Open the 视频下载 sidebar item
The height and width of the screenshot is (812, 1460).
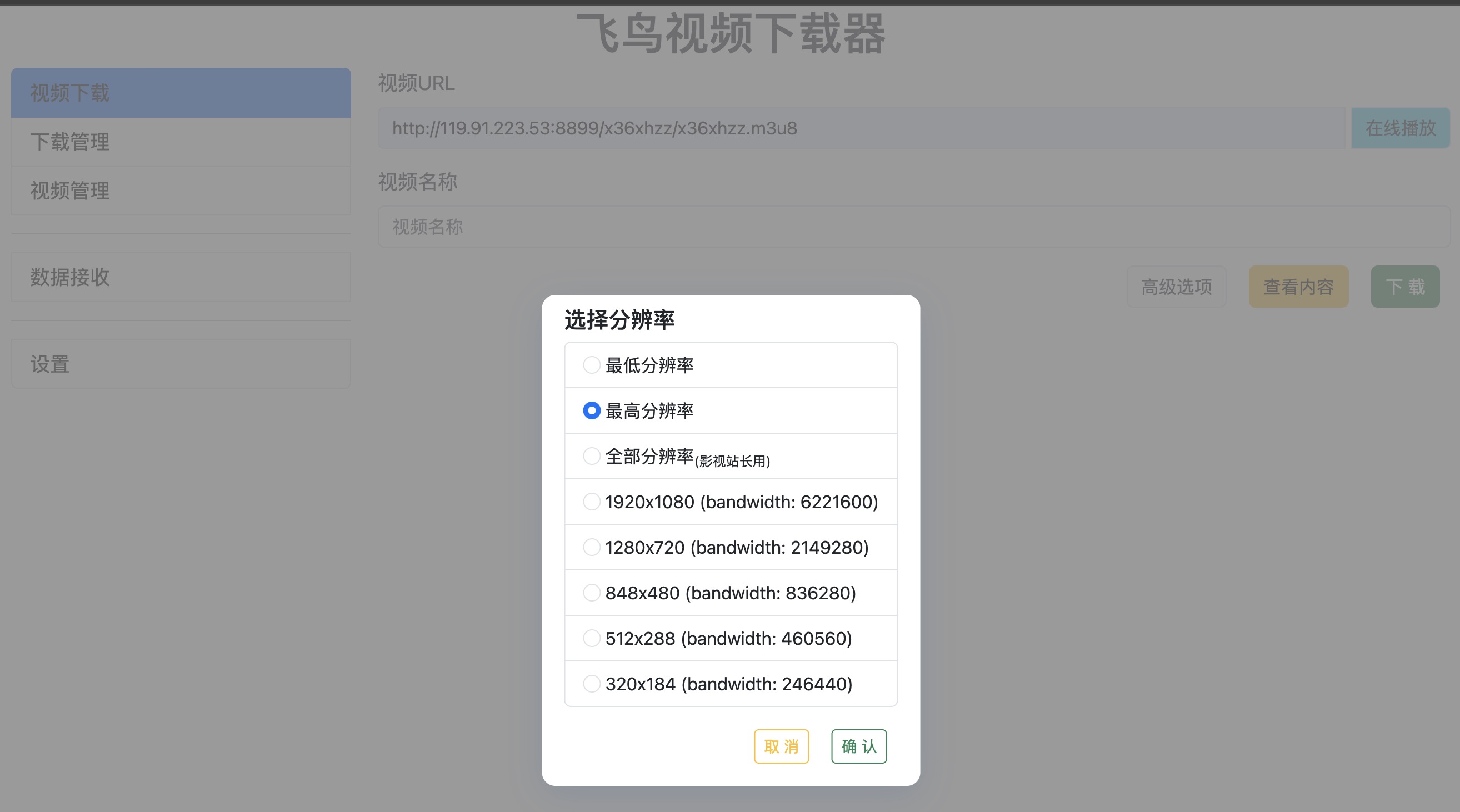coord(181,93)
